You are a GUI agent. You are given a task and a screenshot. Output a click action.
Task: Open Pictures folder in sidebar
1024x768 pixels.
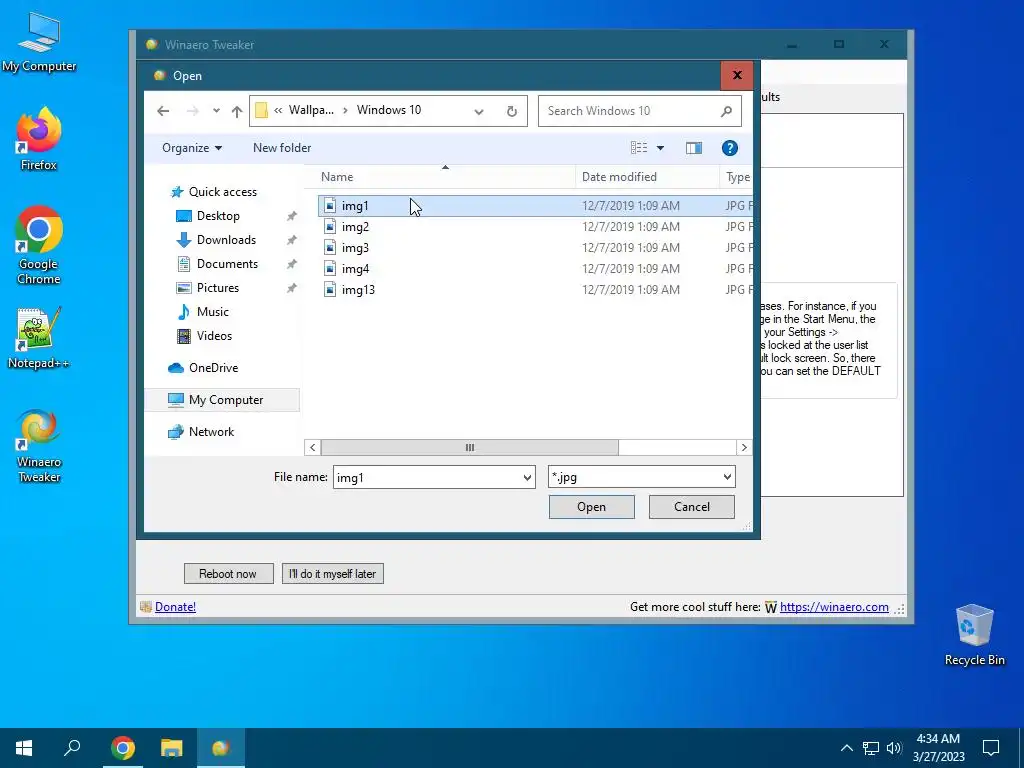[217, 288]
